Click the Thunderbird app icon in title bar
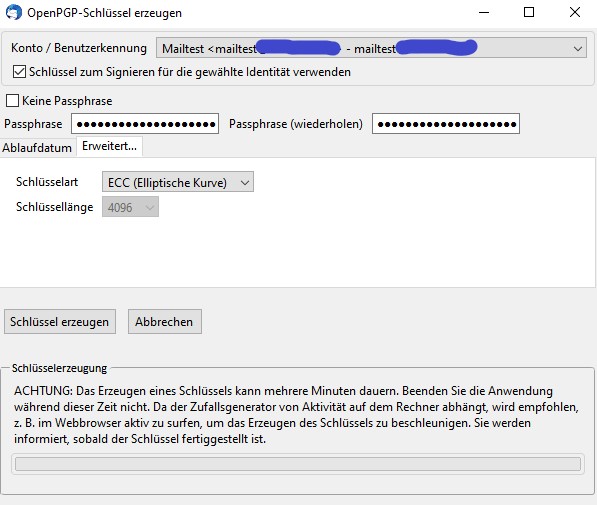The height and width of the screenshot is (505, 597). tap(14, 12)
